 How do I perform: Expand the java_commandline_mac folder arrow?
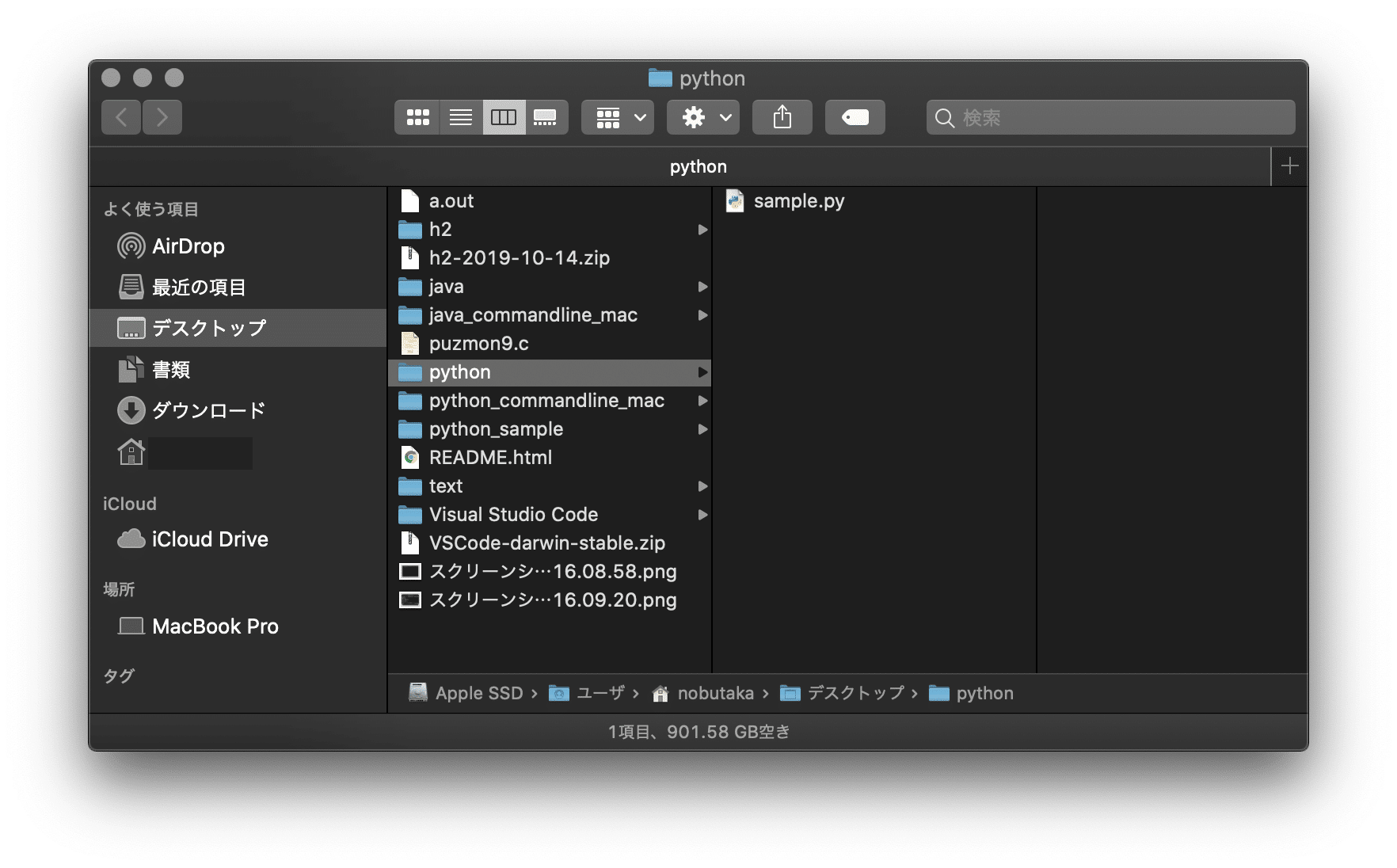[702, 315]
